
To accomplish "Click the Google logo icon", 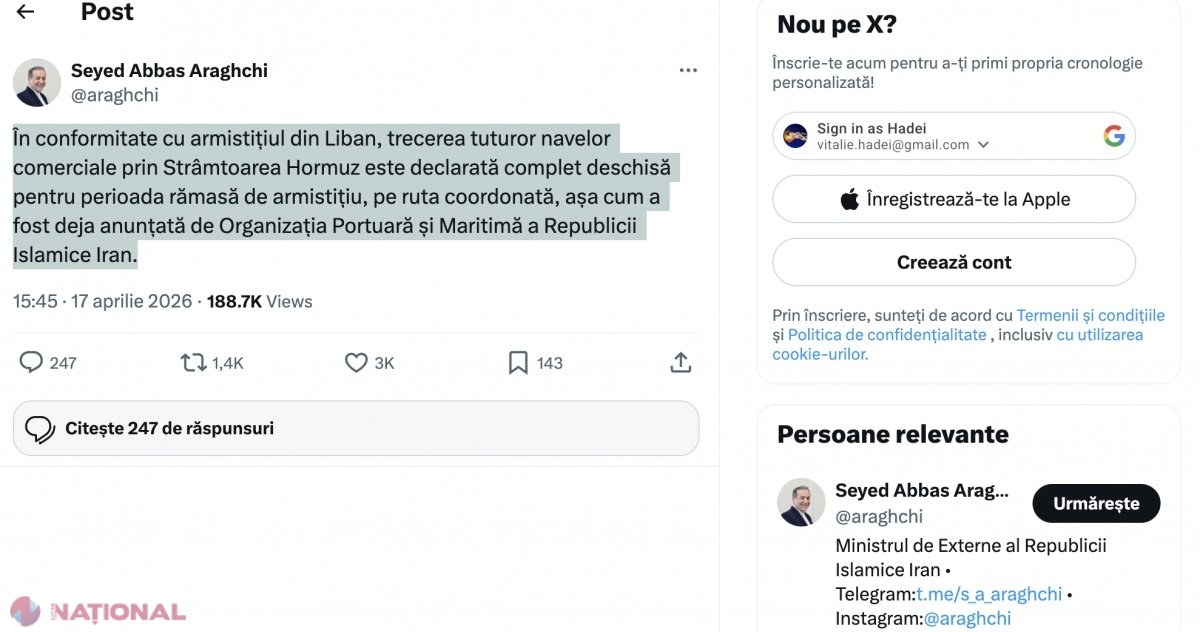I will click(1114, 136).
